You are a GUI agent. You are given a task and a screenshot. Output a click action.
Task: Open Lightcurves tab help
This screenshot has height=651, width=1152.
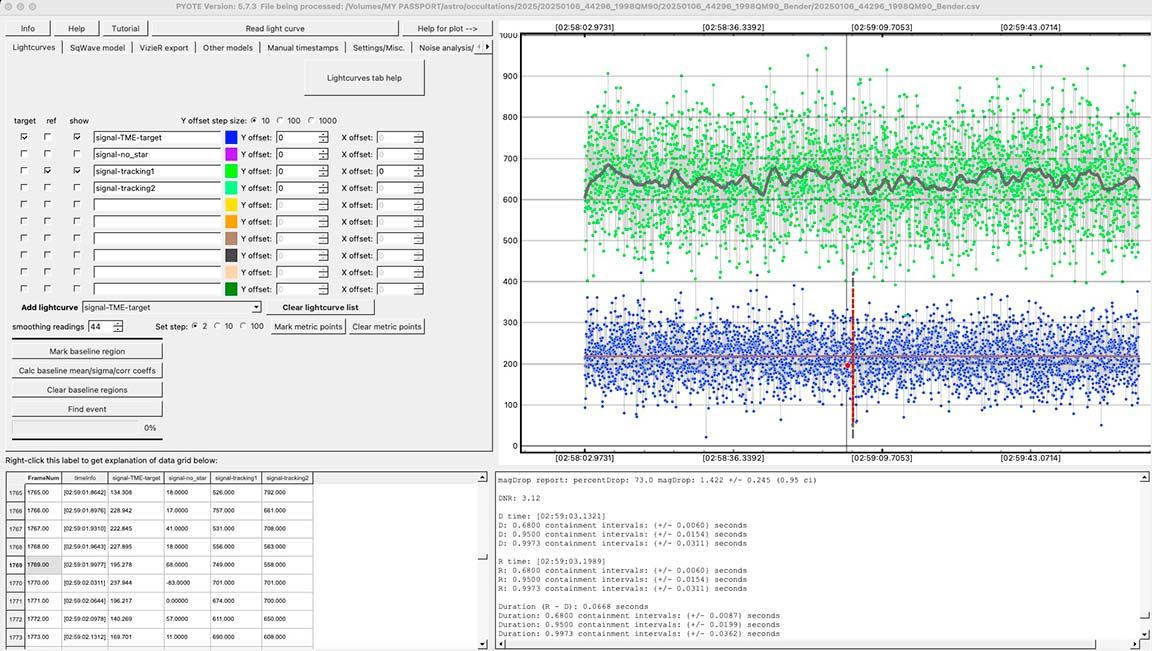pos(364,78)
